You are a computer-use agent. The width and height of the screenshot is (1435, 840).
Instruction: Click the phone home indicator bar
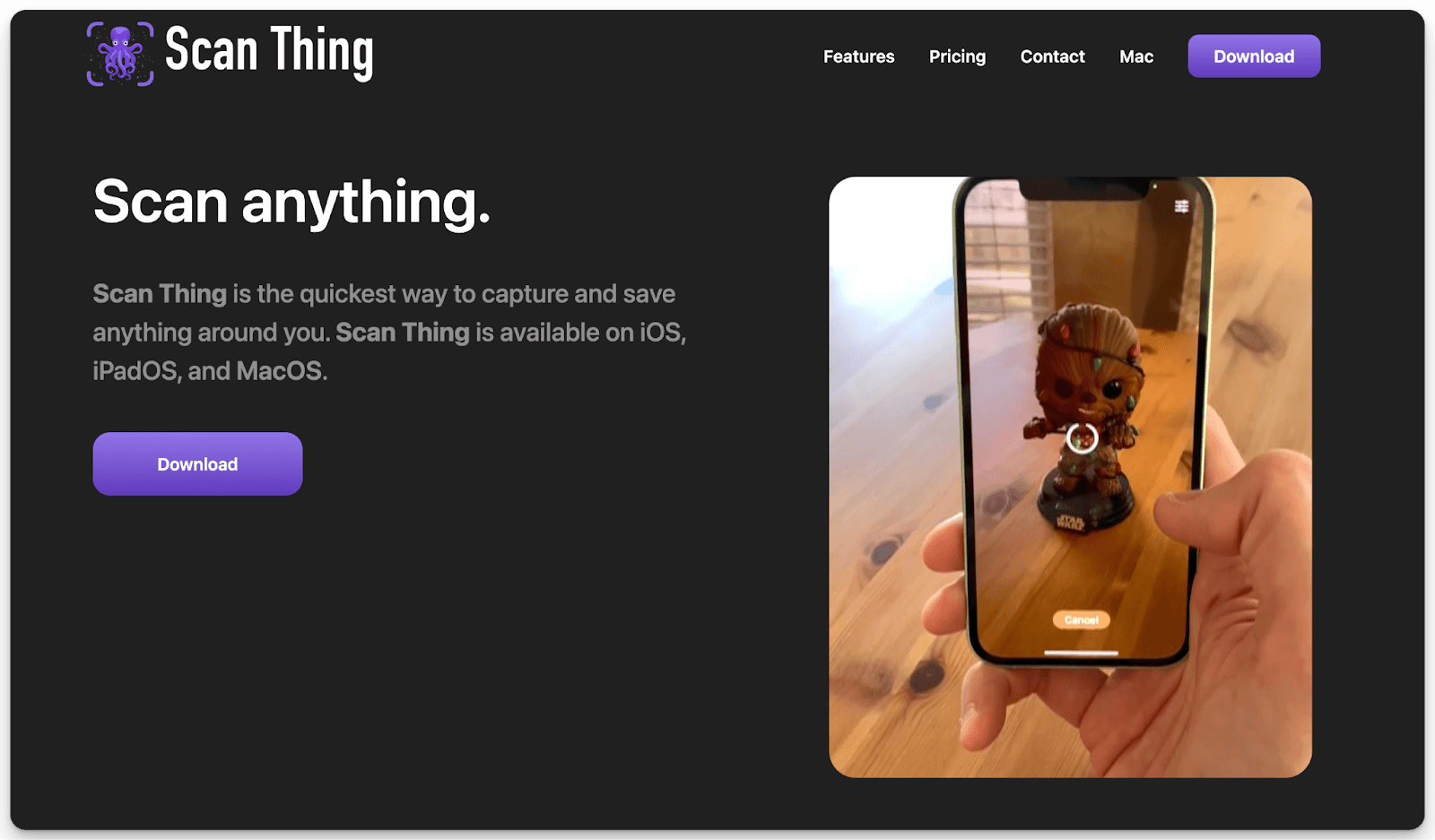pos(1082,653)
